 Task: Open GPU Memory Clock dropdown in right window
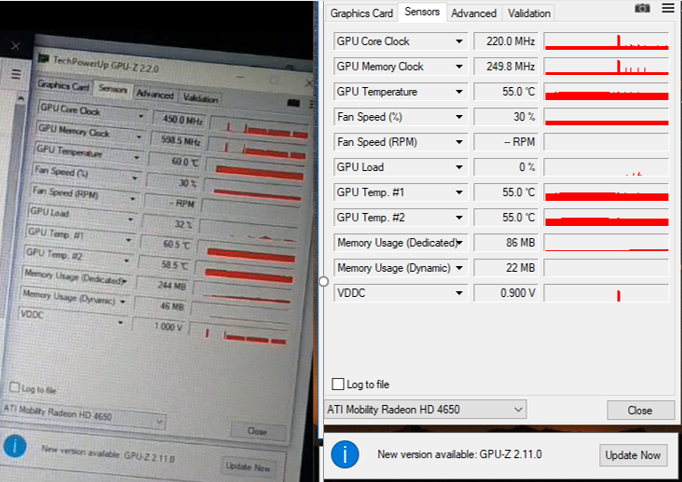pyautogui.click(x=459, y=67)
